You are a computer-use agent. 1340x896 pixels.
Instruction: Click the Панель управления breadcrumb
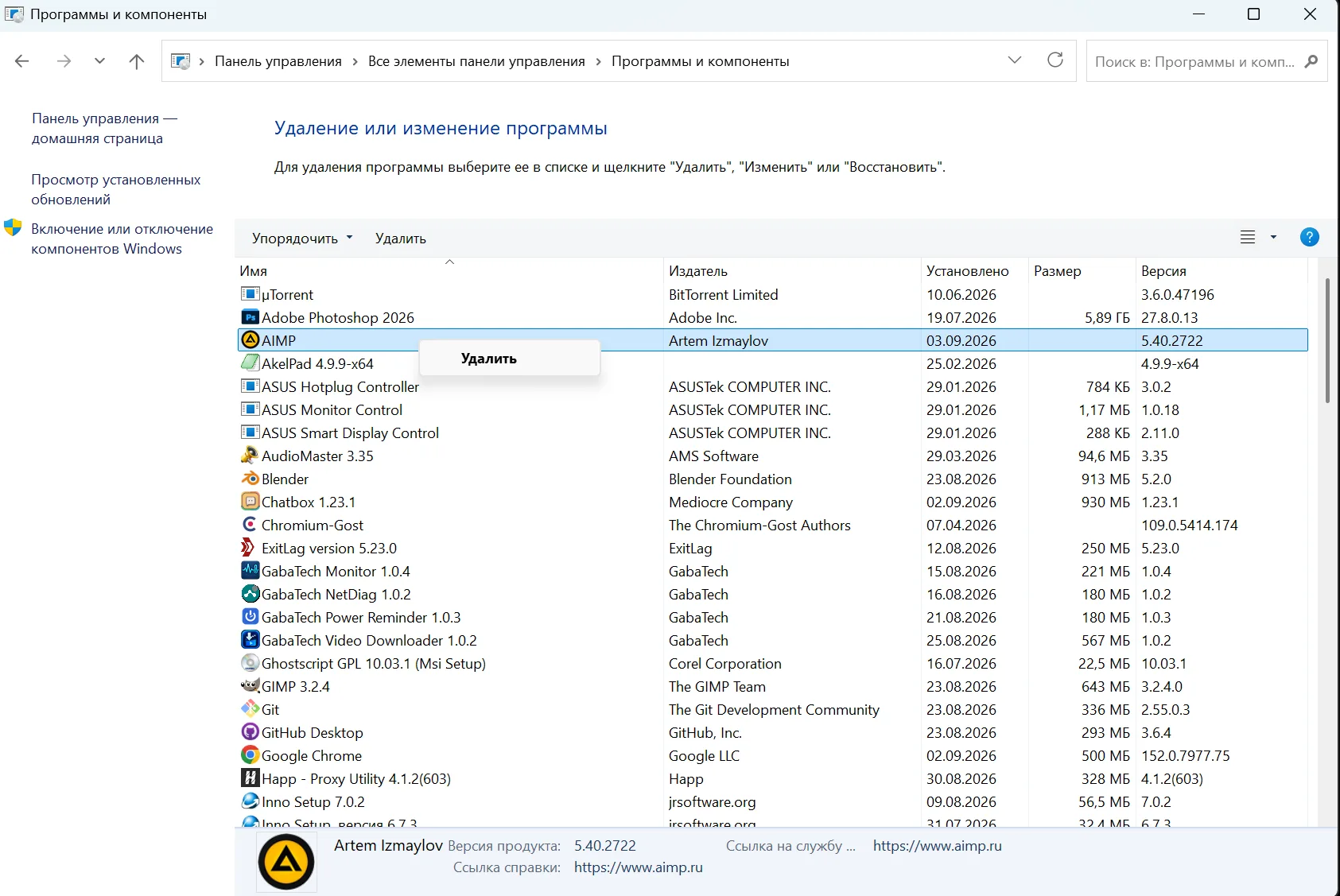click(x=278, y=61)
